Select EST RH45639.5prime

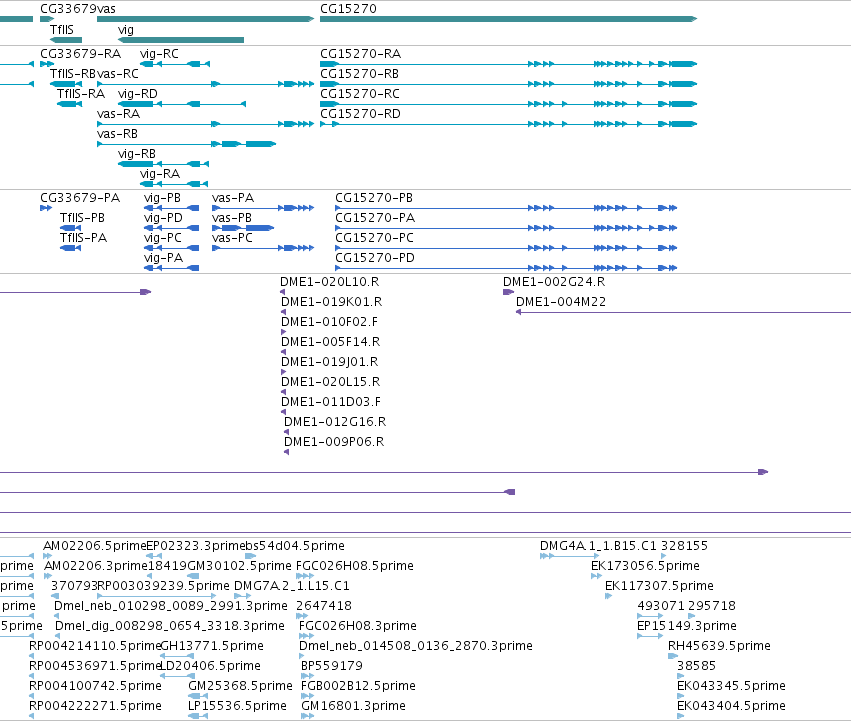click(x=719, y=646)
